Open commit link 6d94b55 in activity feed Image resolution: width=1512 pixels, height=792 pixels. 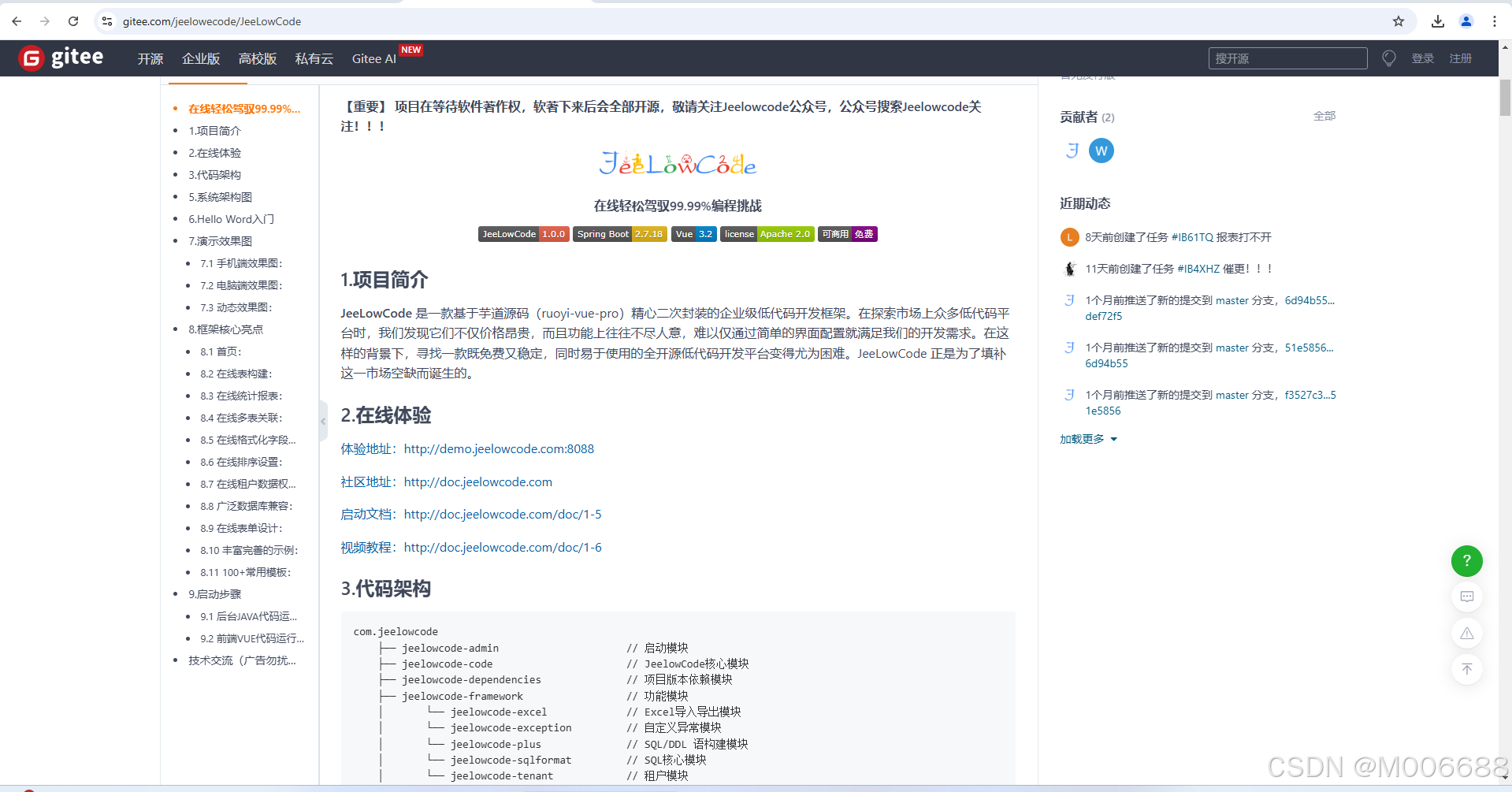pos(1310,300)
